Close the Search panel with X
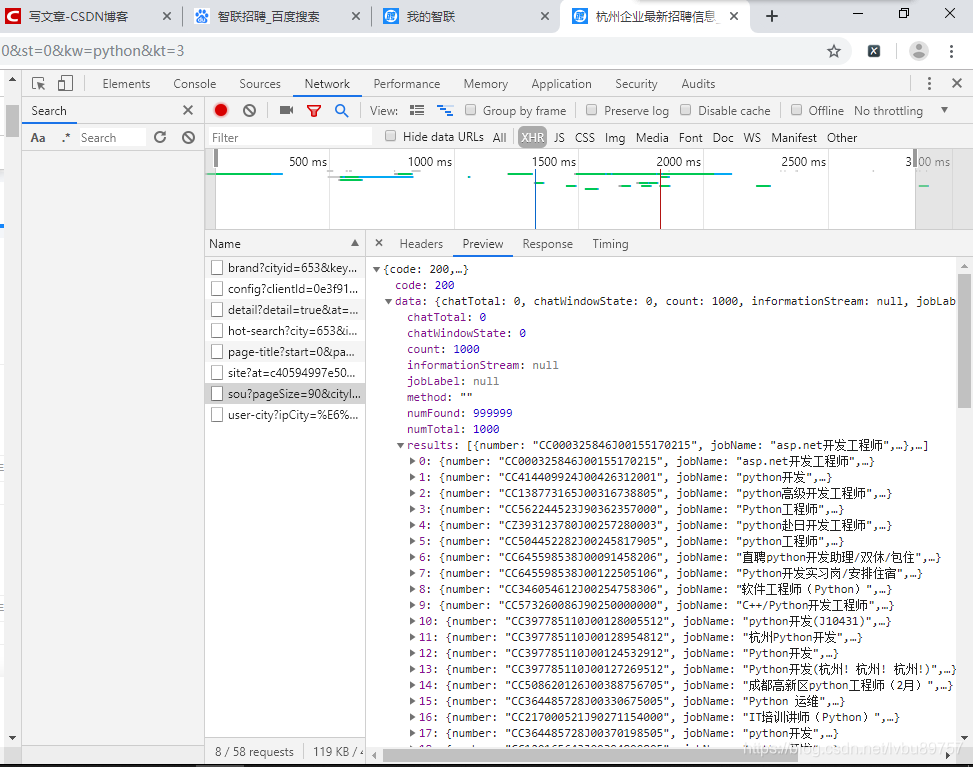Viewport: 973px width, 767px height. pos(188,110)
